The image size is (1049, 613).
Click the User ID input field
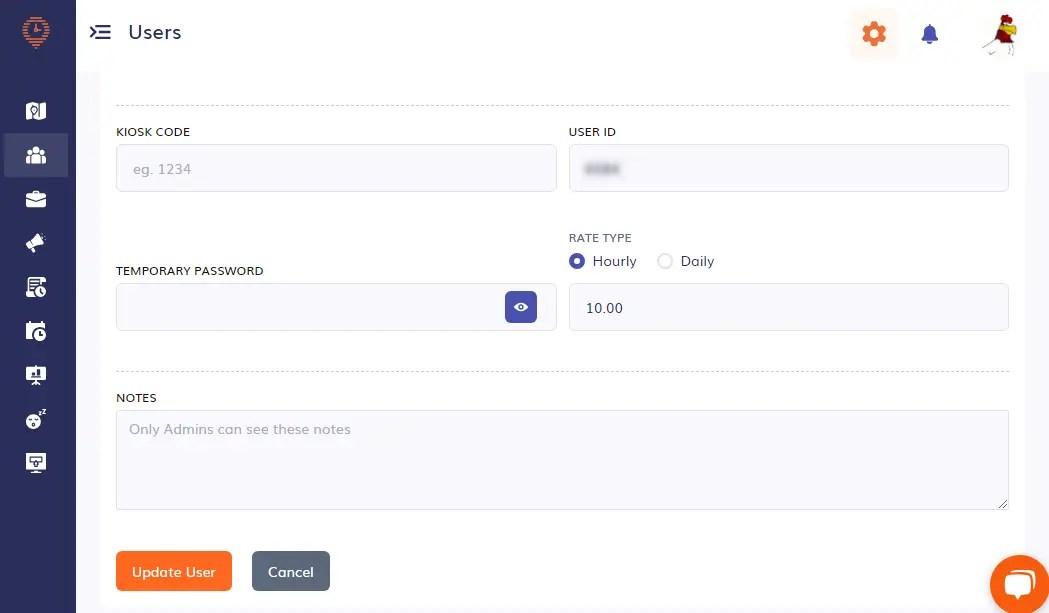[x=788, y=168]
